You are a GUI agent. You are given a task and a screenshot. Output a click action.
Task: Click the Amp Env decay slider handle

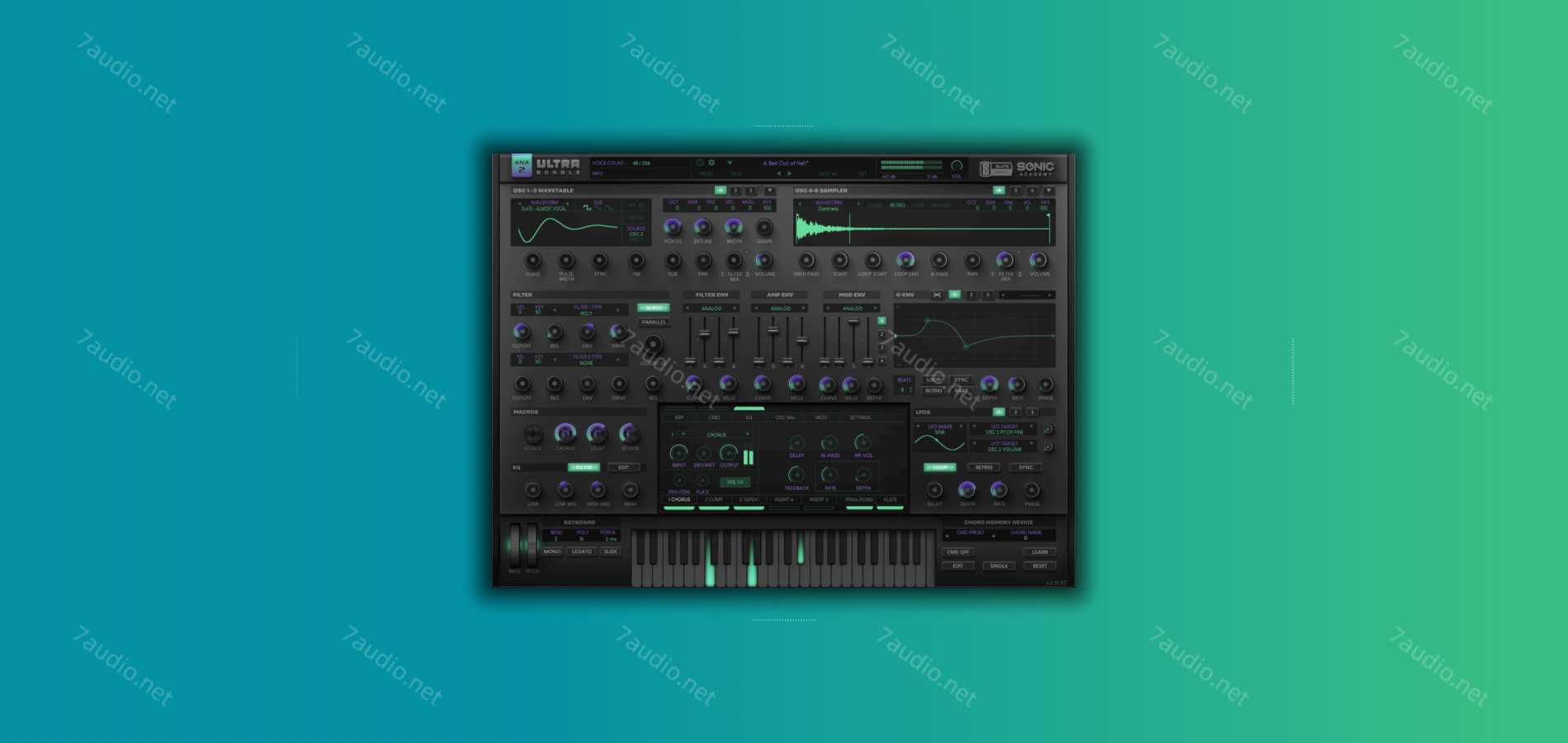[x=773, y=331]
